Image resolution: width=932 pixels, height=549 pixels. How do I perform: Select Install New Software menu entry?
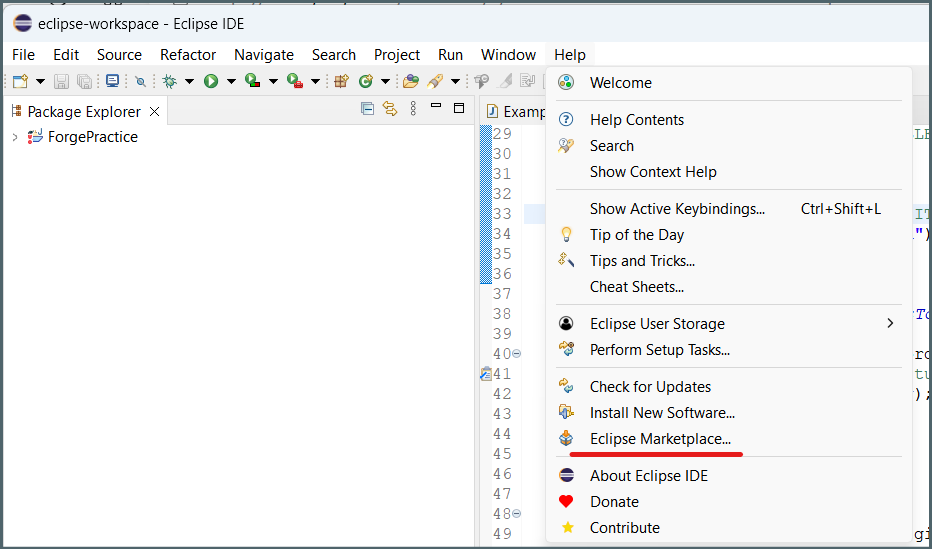click(x=662, y=412)
